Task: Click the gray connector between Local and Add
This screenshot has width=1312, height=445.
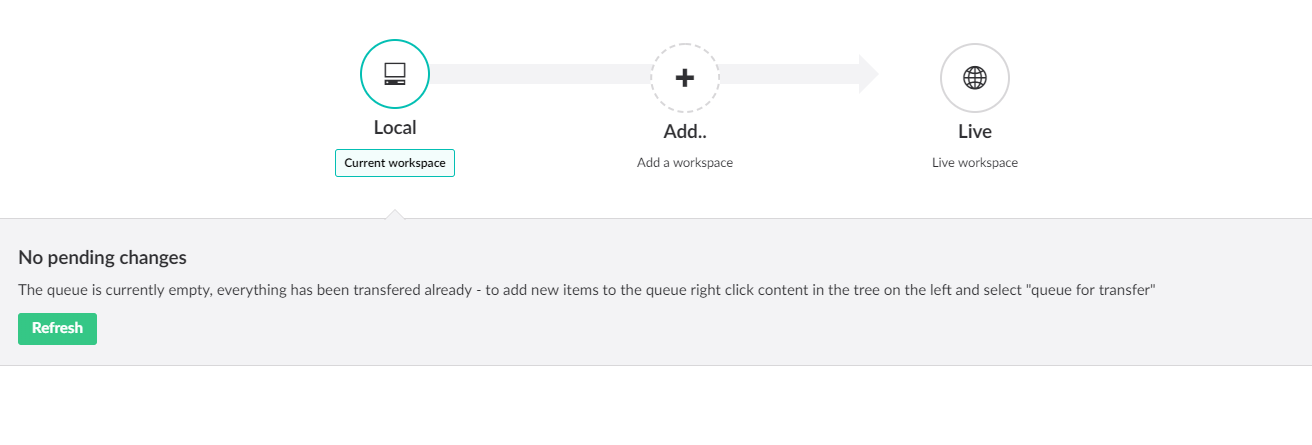Action: (540, 74)
